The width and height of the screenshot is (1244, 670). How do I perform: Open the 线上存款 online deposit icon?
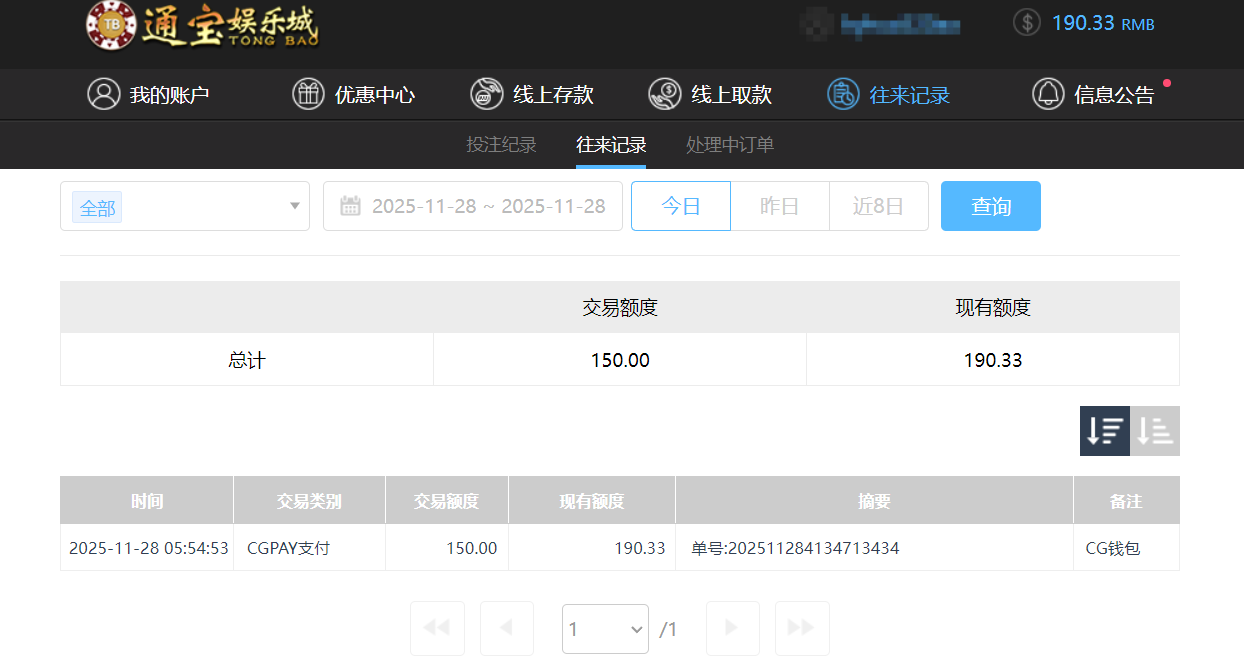coord(487,94)
